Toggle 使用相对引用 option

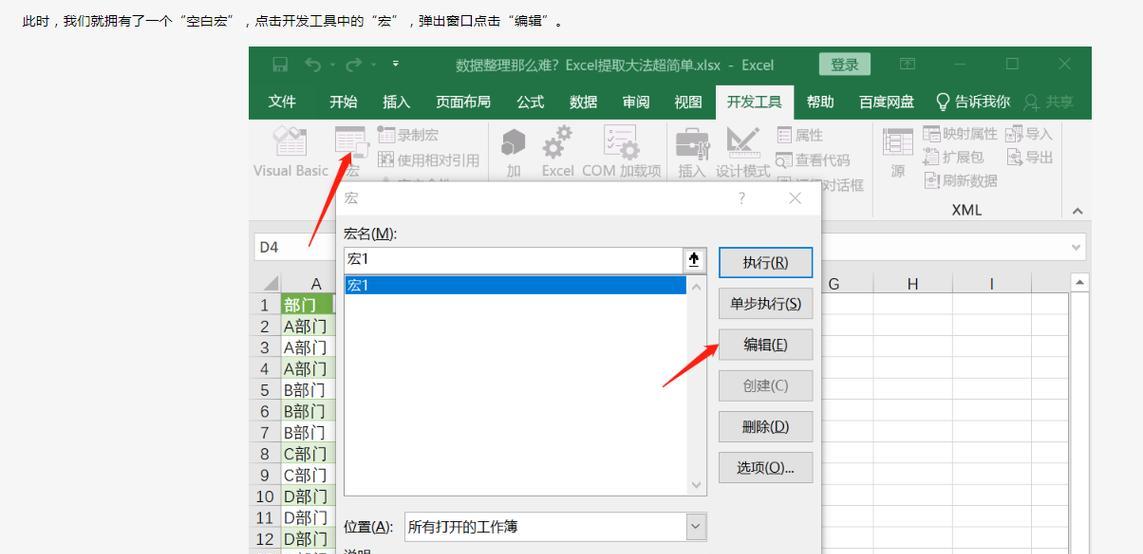[x=428, y=160]
